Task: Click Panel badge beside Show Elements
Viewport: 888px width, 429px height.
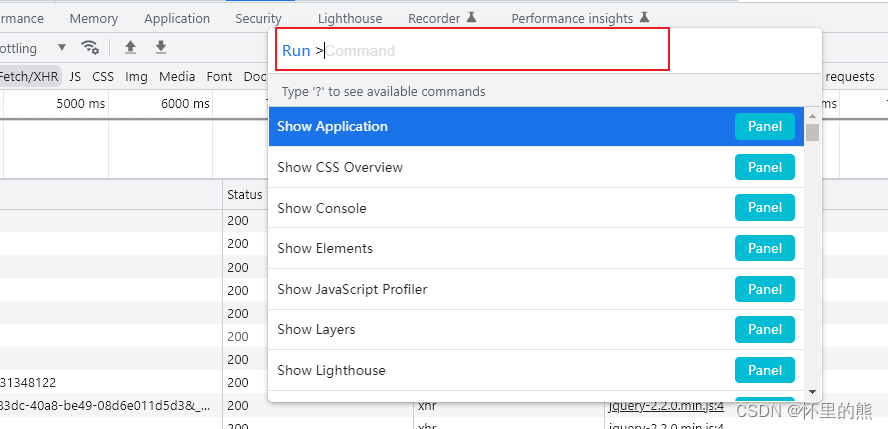Action: tap(765, 248)
